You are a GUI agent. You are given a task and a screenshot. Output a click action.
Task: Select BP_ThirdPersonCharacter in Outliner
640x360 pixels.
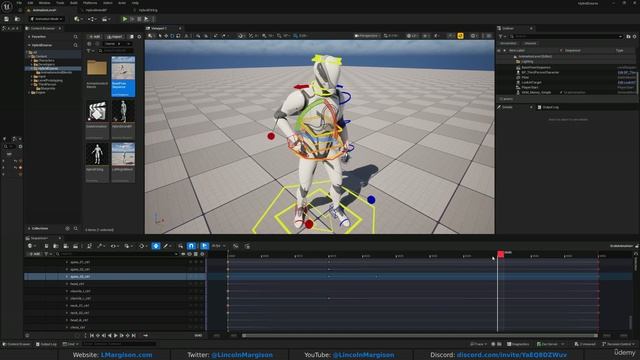pos(540,73)
